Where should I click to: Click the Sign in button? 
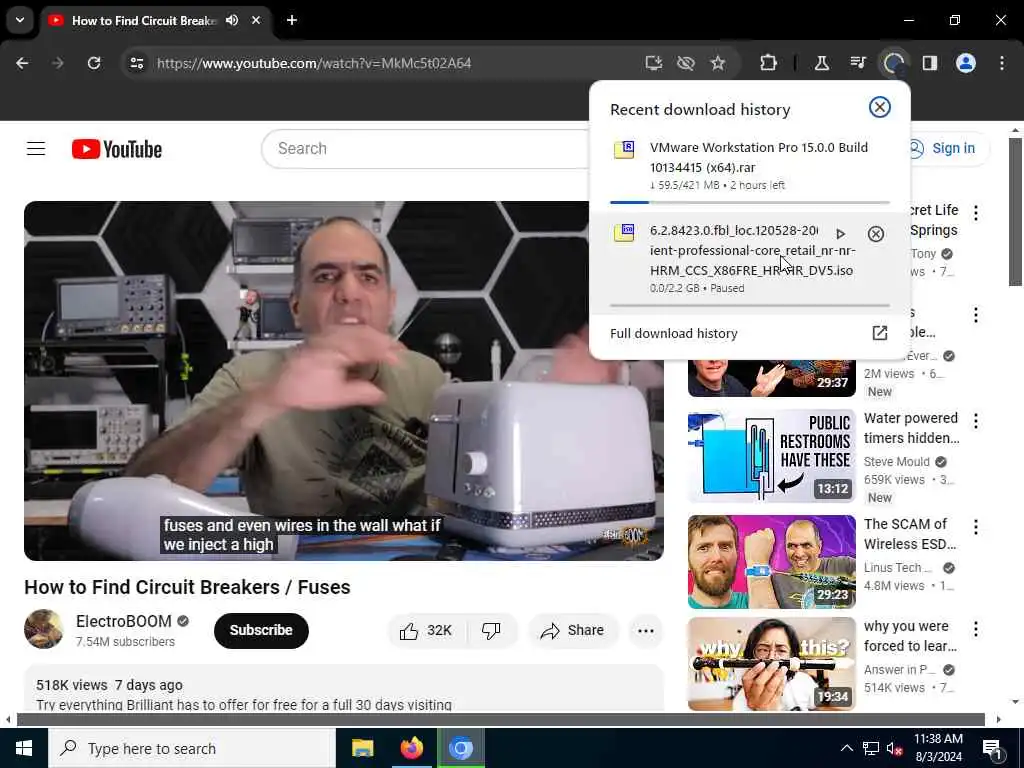pyautogui.click(x=943, y=148)
